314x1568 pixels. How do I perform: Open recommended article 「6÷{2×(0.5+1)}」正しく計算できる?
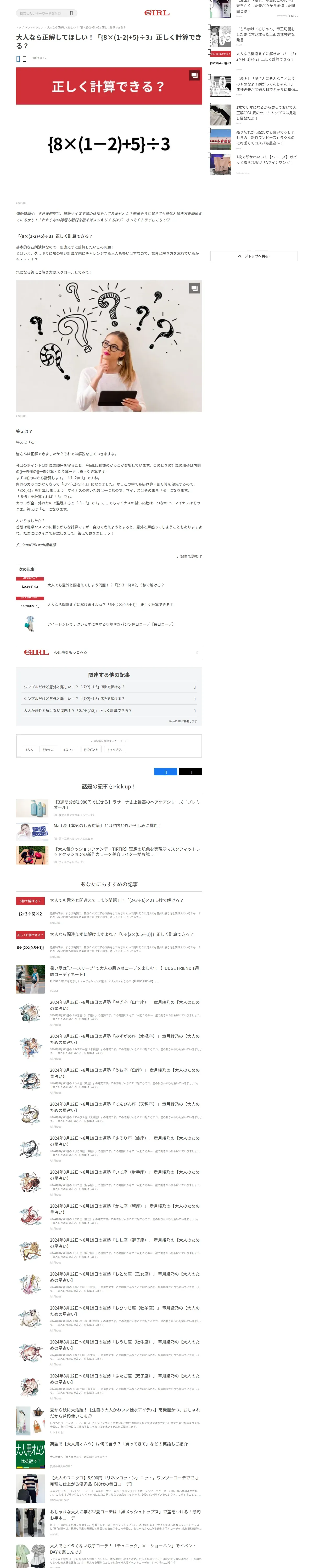tap(121, 934)
